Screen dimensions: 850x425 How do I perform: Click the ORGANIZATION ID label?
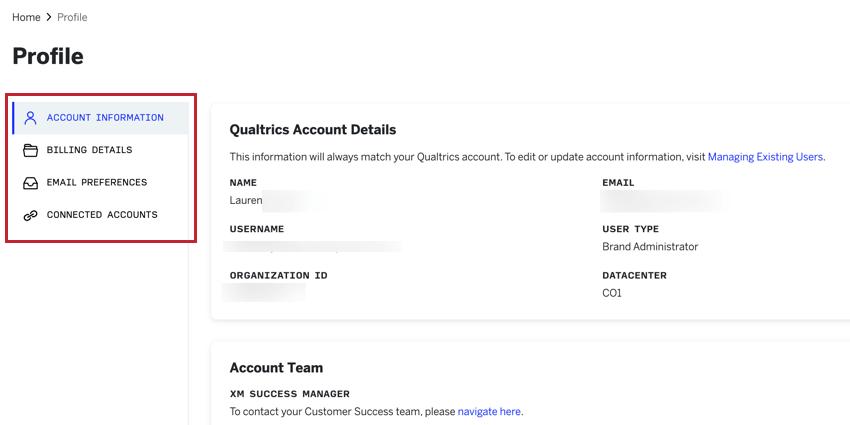click(x=278, y=275)
